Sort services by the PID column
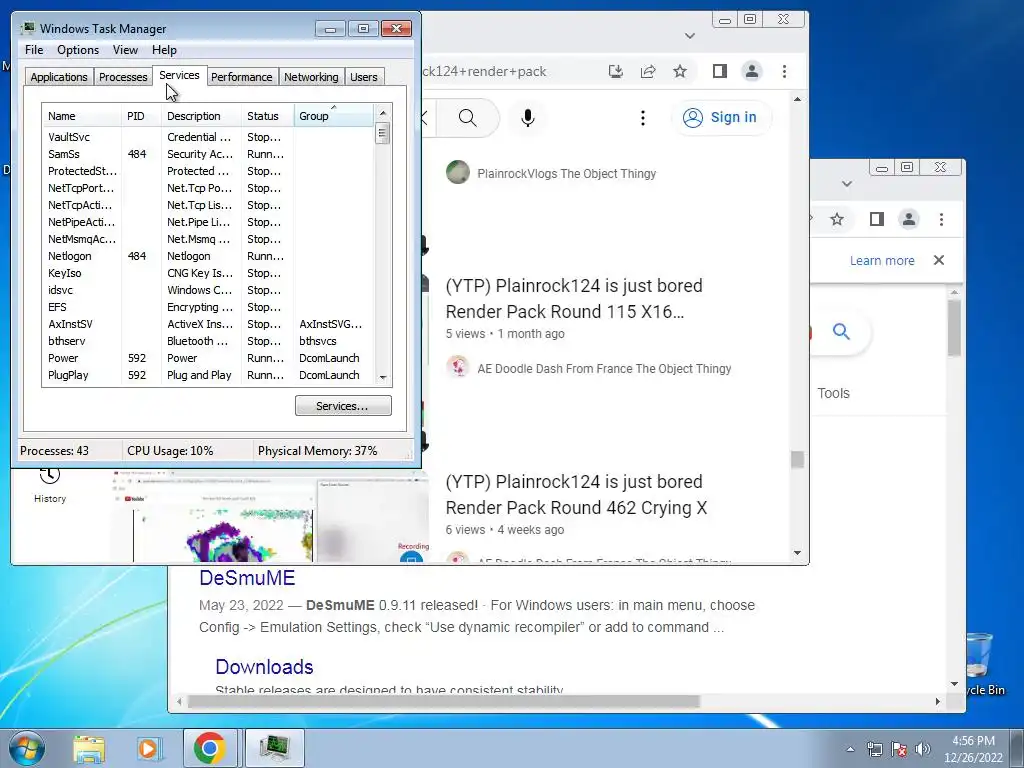 (141, 116)
